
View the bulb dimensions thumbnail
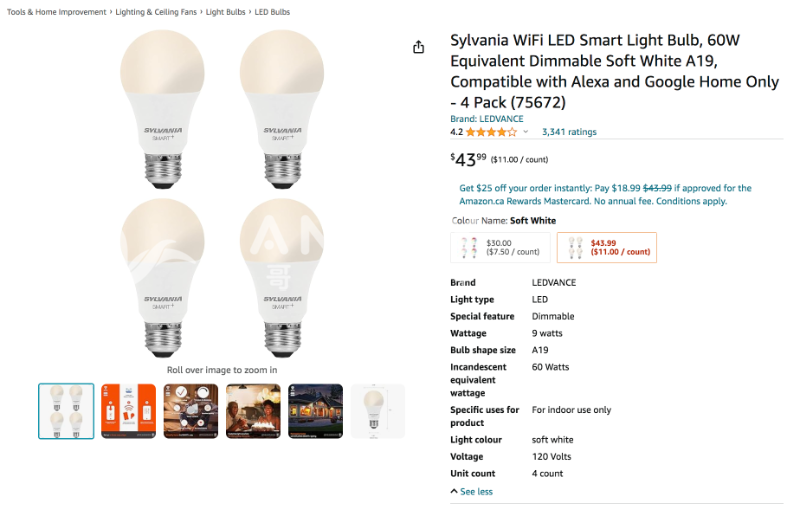coord(377,411)
